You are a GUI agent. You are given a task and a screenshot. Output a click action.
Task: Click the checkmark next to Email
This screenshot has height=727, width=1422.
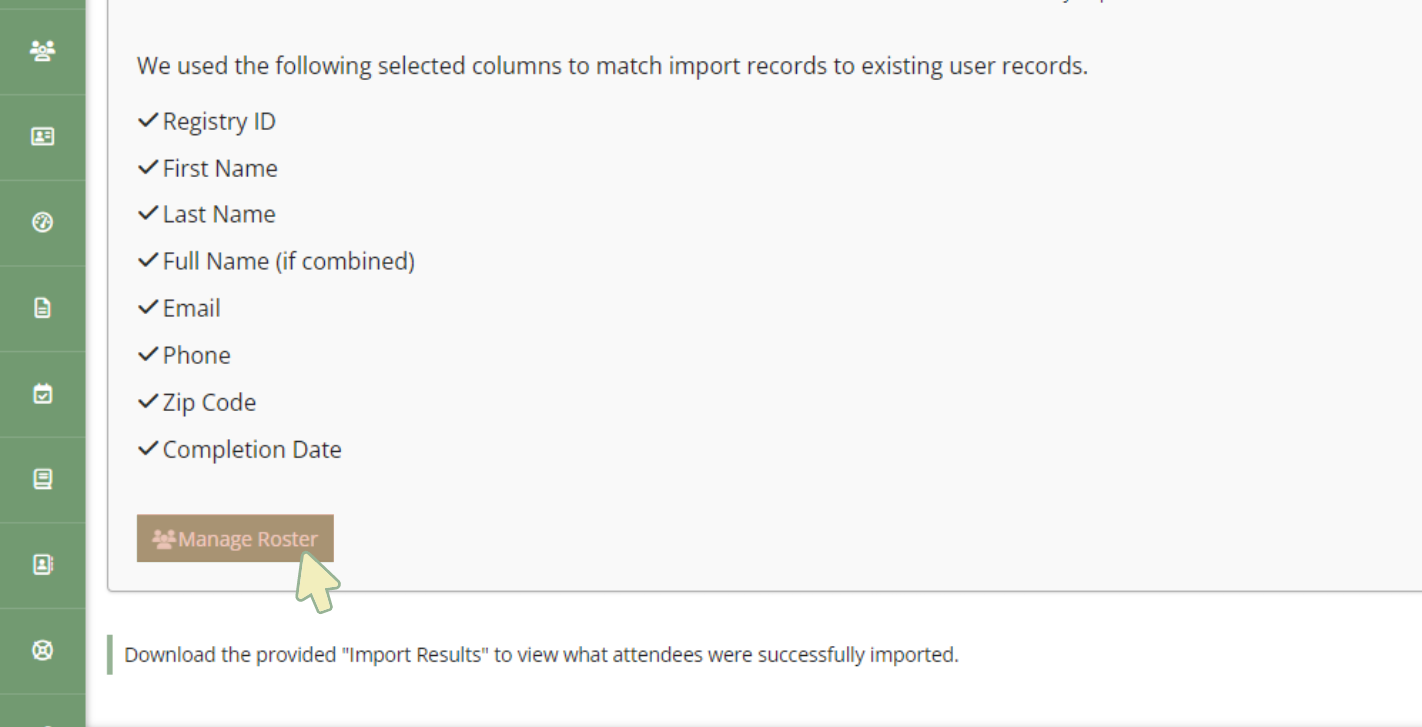point(148,308)
